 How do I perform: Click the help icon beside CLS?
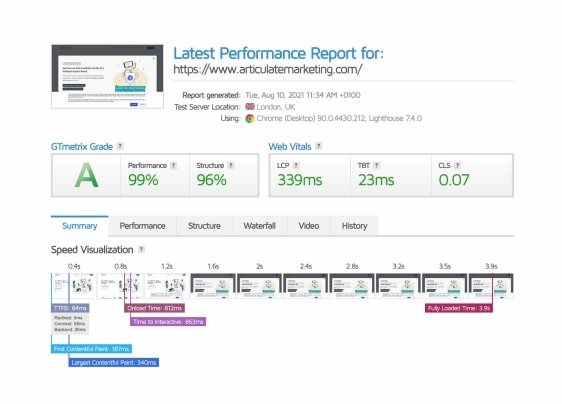457,165
